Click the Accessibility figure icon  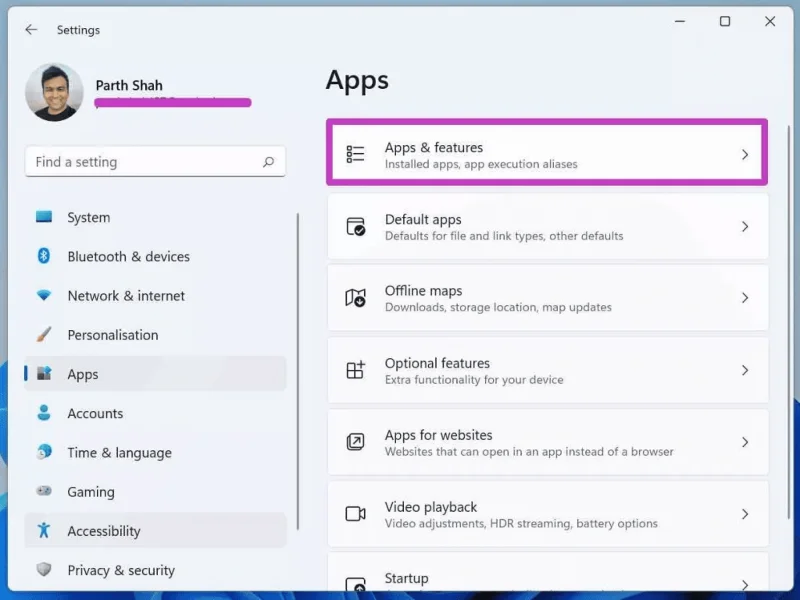[x=44, y=530]
